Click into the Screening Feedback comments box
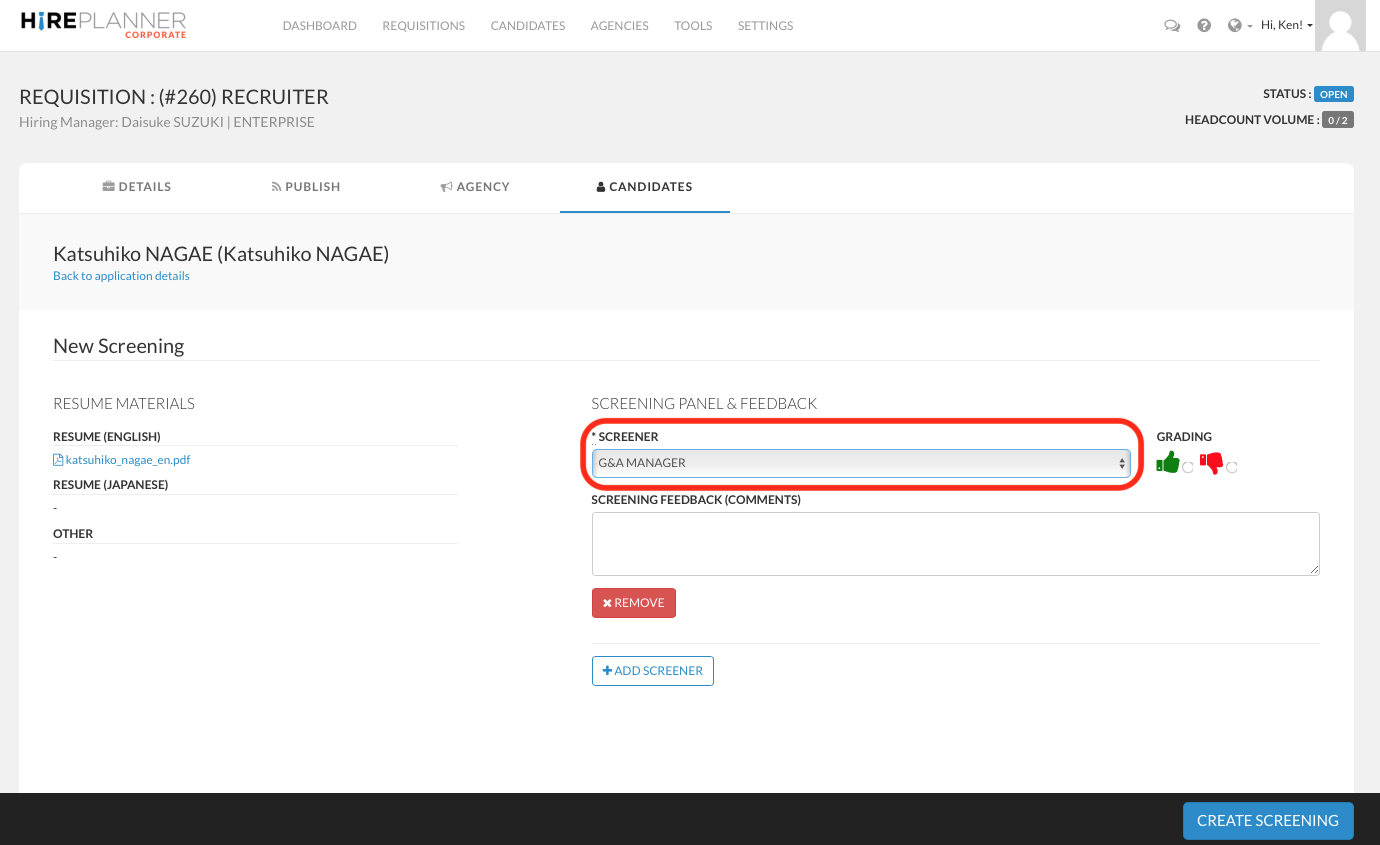Screen dimensions: 1380x845 955,544
